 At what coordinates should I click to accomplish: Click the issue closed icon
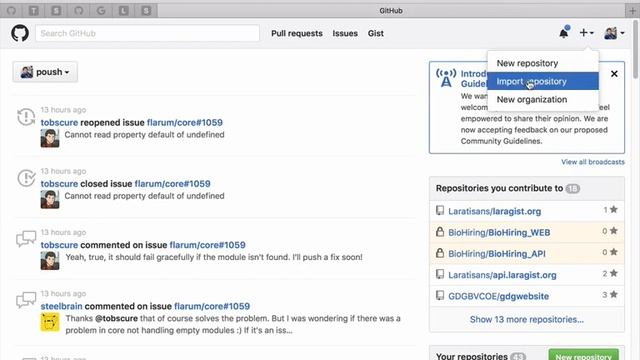[x=26, y=178]
